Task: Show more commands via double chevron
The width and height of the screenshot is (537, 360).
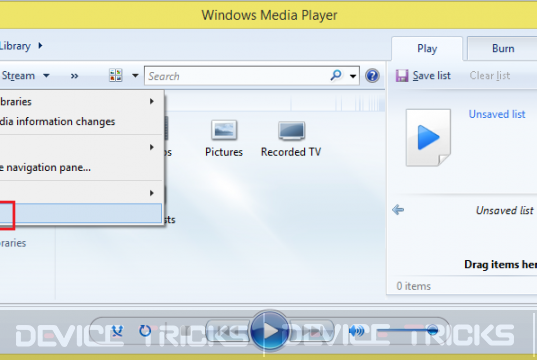Action: [x=74, y=76]
